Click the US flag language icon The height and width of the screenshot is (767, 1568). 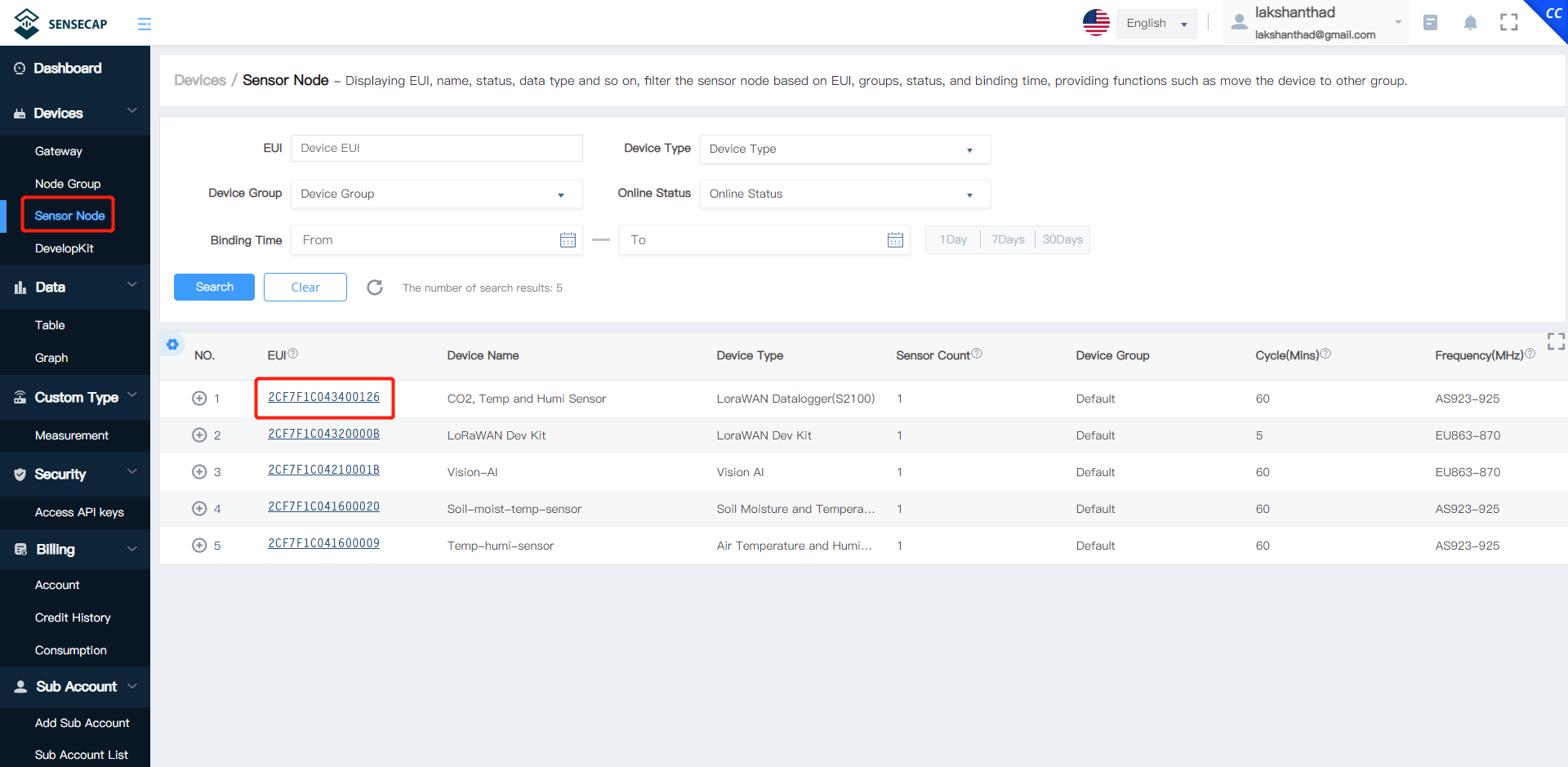point(1096,23)
